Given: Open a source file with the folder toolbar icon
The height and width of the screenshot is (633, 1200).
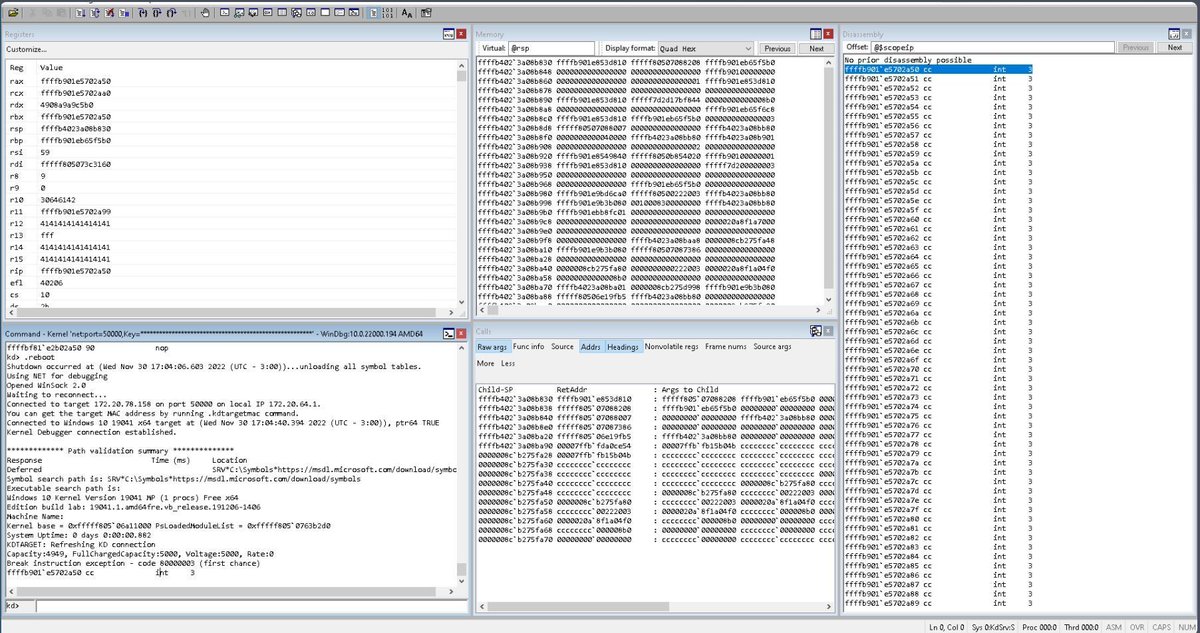Looking at the screenshot, I should [x=13, y=12].
